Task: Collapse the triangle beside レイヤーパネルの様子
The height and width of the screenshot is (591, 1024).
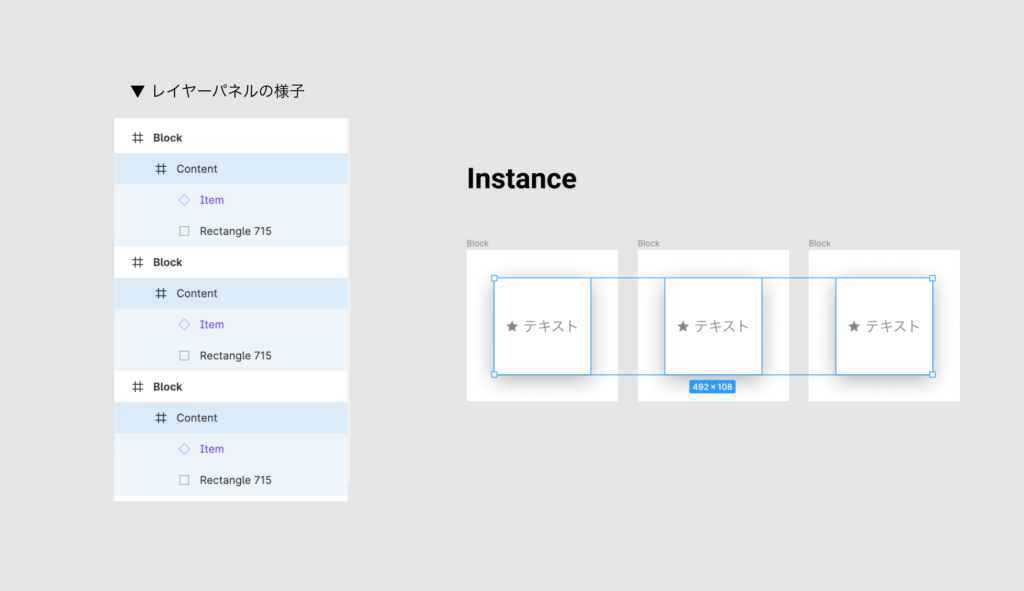Action: 138,91
